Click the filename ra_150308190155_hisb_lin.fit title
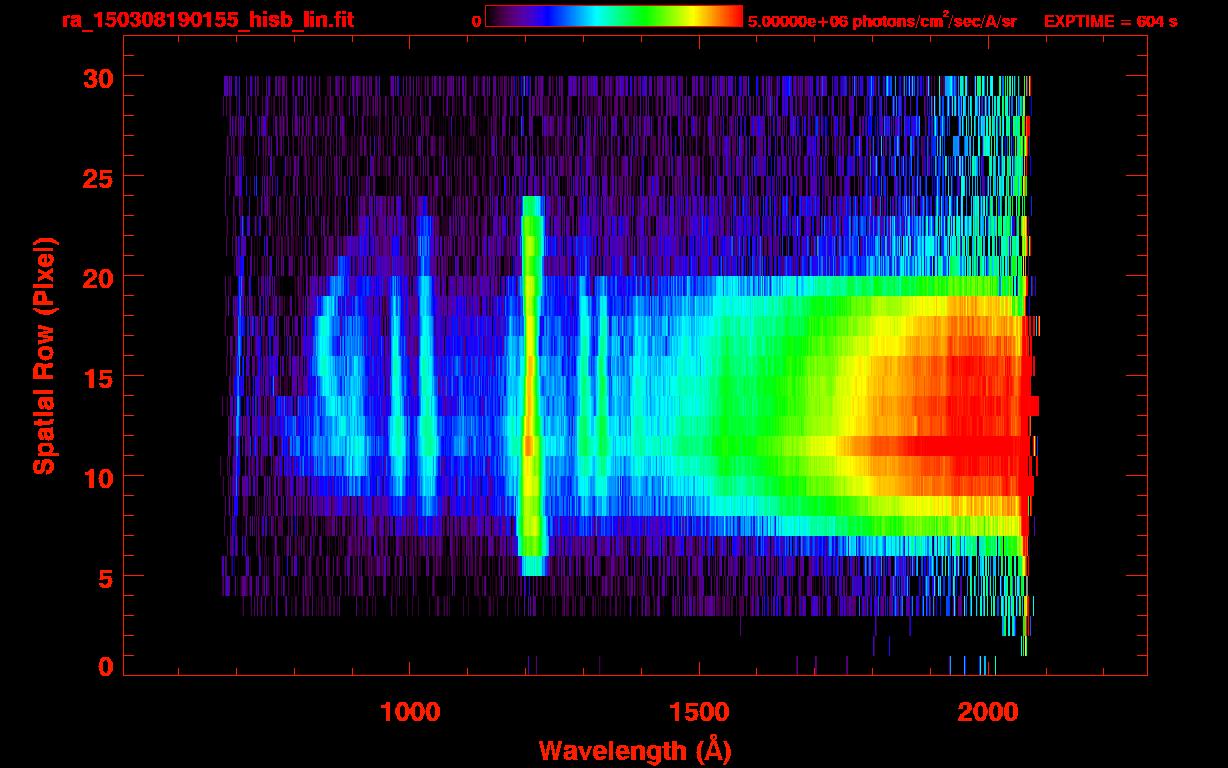 point(207,20)
